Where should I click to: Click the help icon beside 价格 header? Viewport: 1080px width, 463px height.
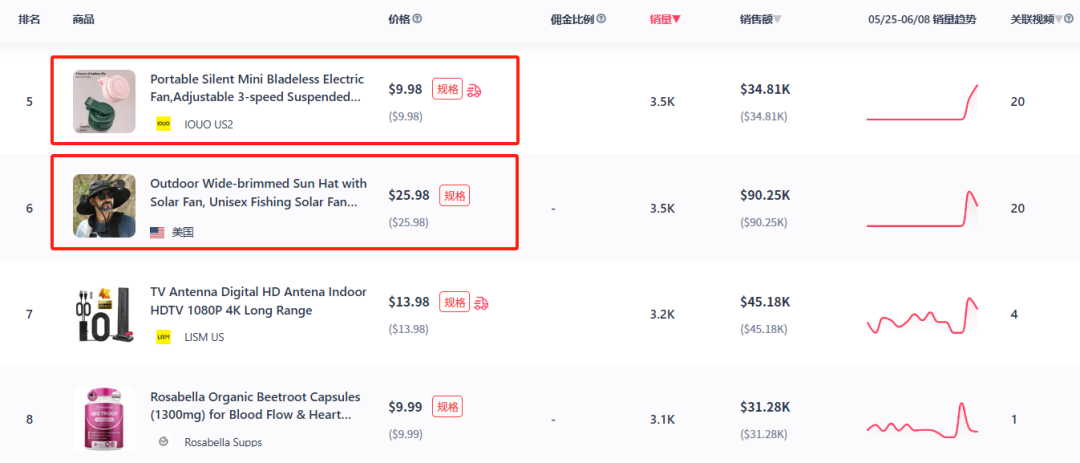click(417, 19)
